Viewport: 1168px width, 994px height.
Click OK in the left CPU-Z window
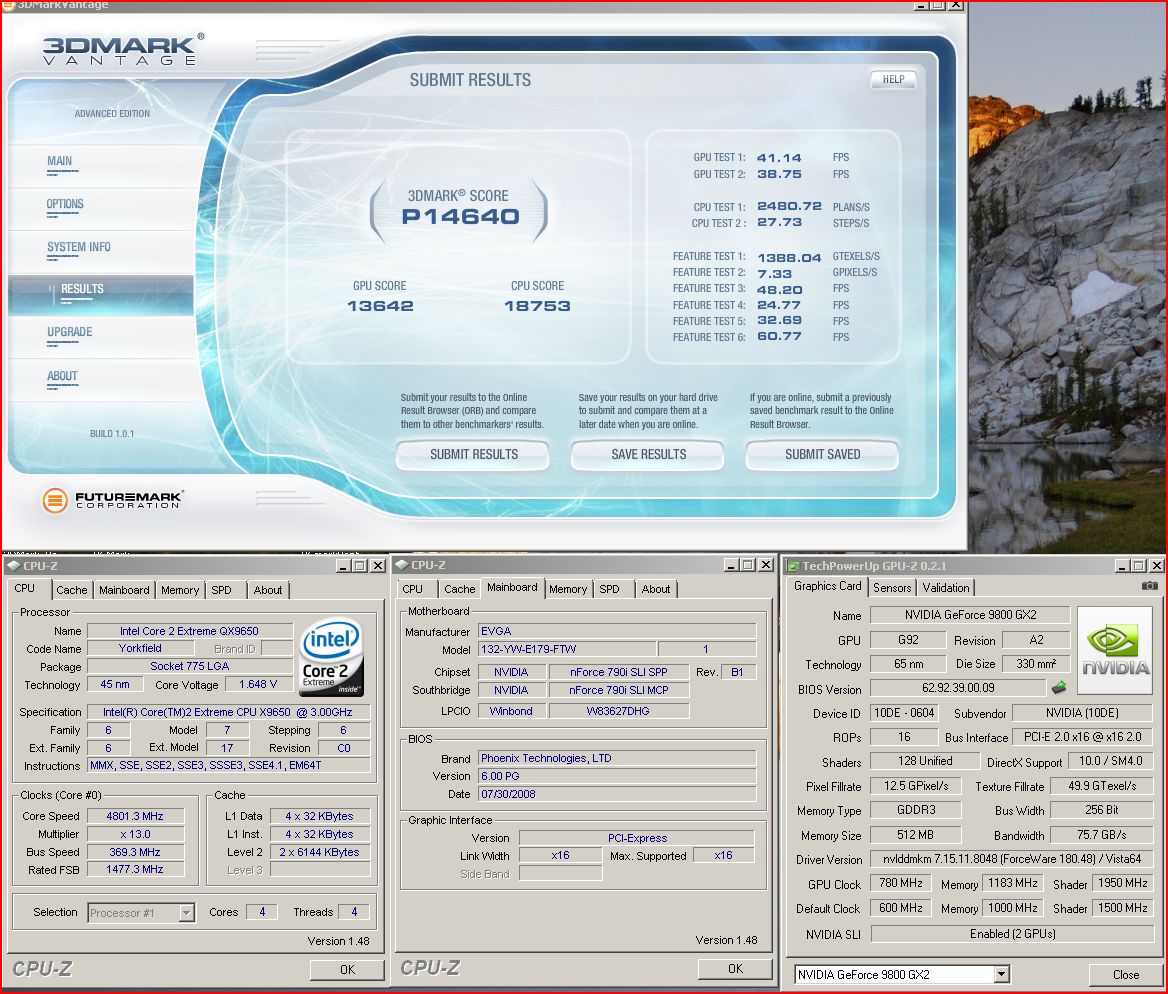click(347, 969)
